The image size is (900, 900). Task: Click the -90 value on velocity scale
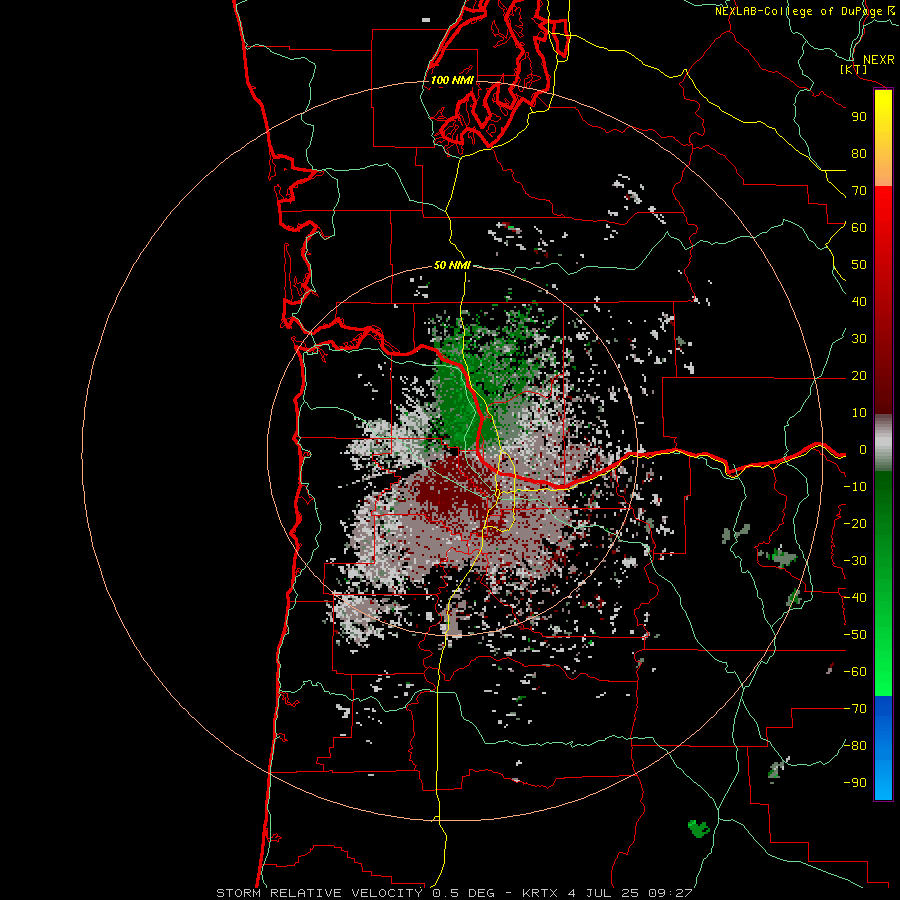coord(855,783)
